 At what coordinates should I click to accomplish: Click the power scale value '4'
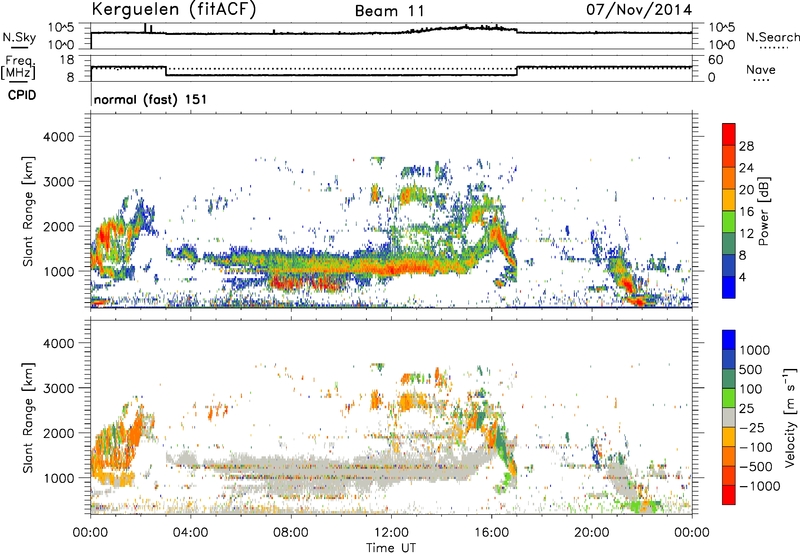742,278
